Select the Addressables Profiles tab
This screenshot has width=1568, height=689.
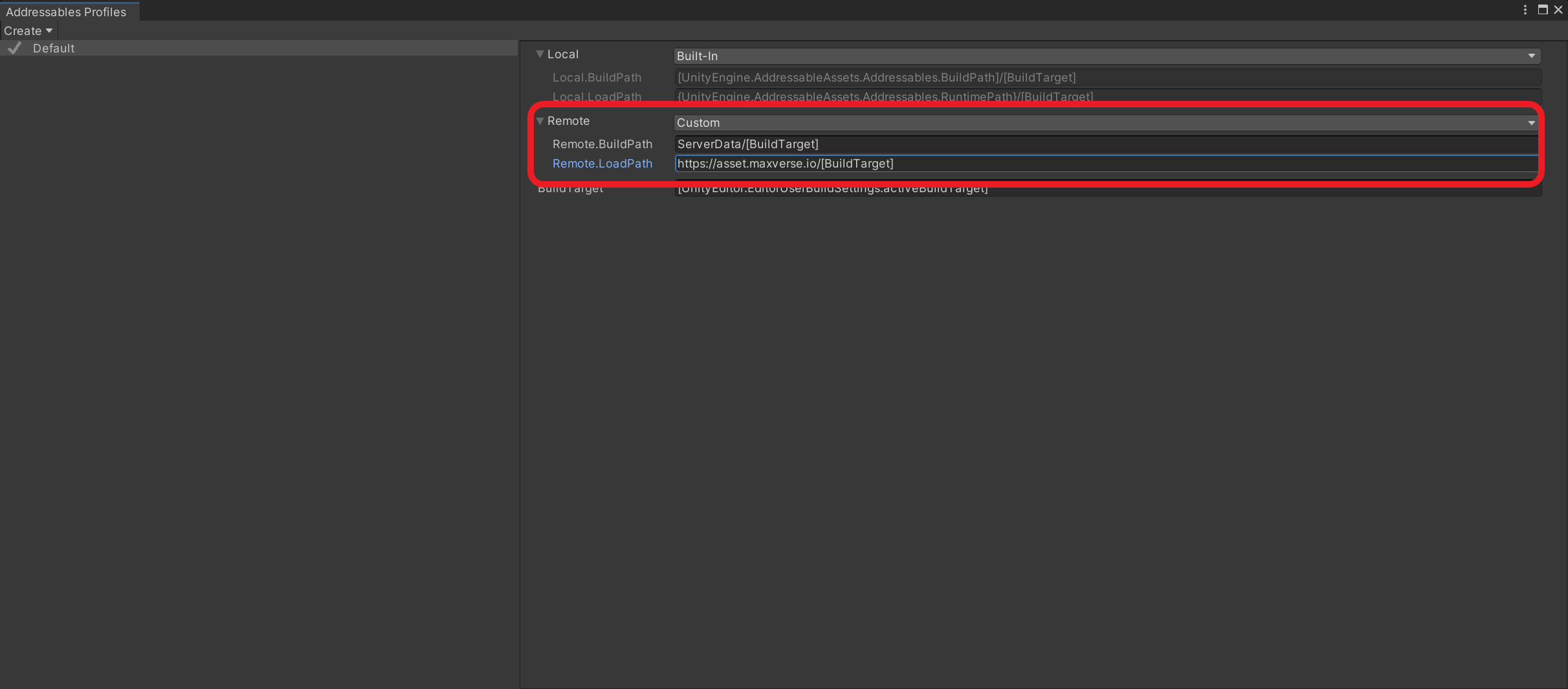[x=67, y=12]
